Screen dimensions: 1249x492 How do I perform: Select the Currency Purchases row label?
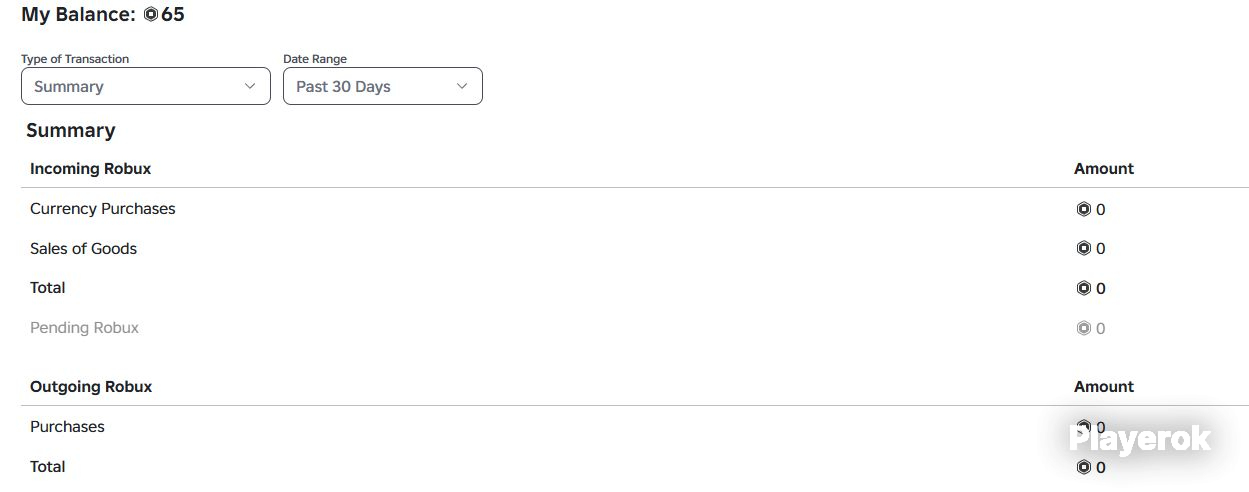click(x=103, y=209)
